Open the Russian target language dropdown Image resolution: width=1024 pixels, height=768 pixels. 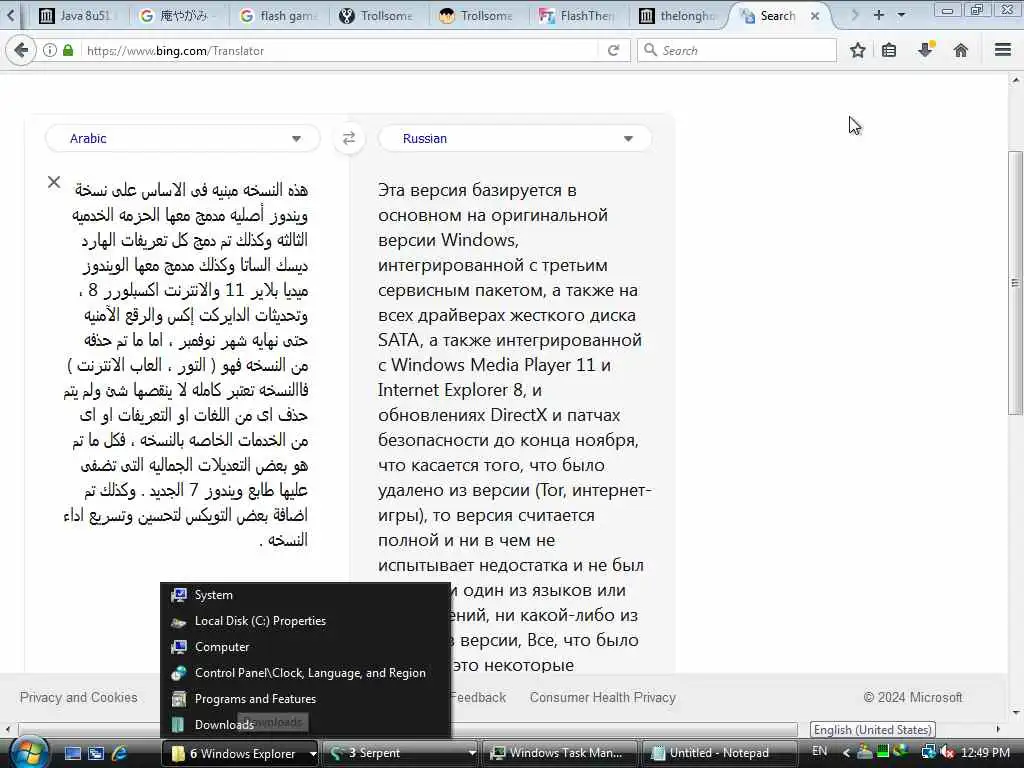coord(515,138)
